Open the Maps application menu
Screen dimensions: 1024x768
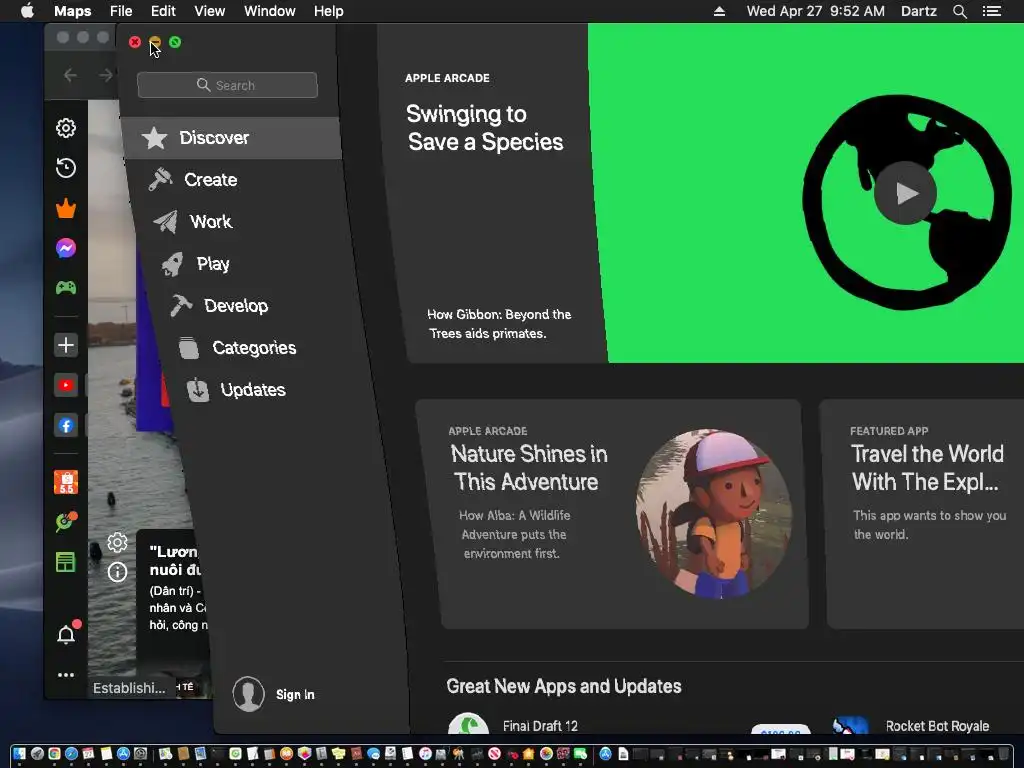pos(72,11)
